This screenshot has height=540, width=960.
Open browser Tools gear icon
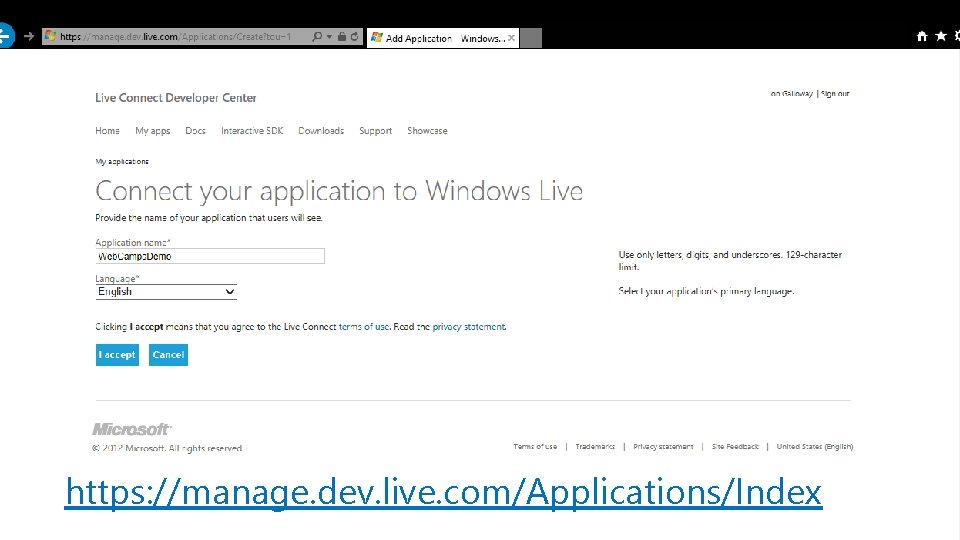point(957,37)
